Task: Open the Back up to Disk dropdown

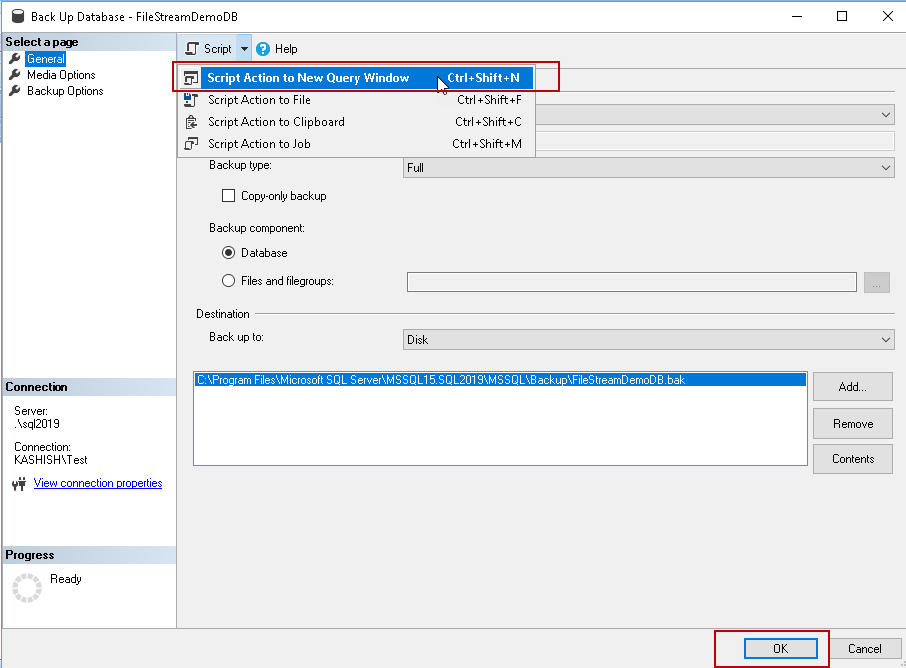Action: pyautogui.click(x=647, y=340)
